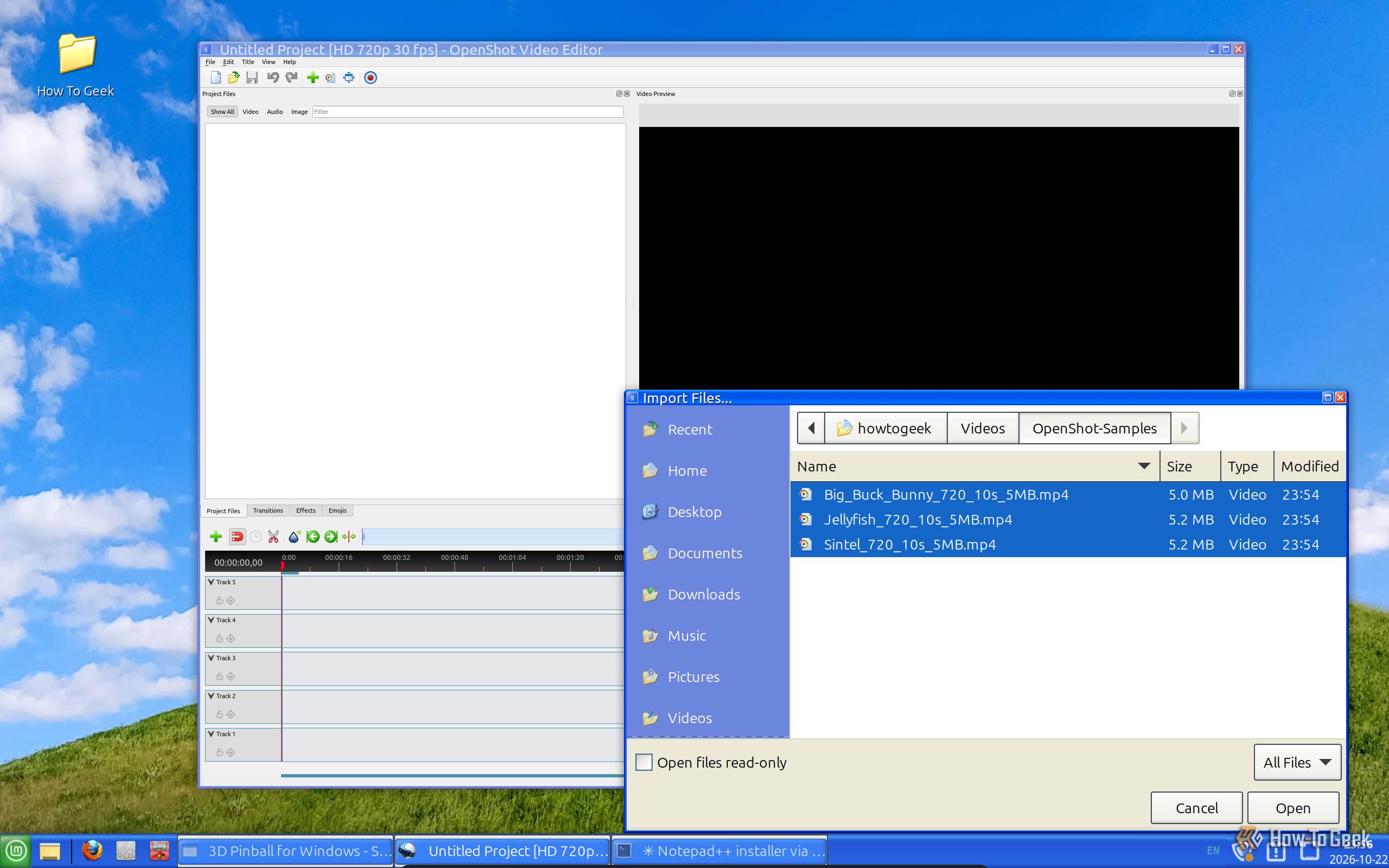Switch to the Transitions tab
Viewport: 1389px width, 868px height.
coord(268,510)
